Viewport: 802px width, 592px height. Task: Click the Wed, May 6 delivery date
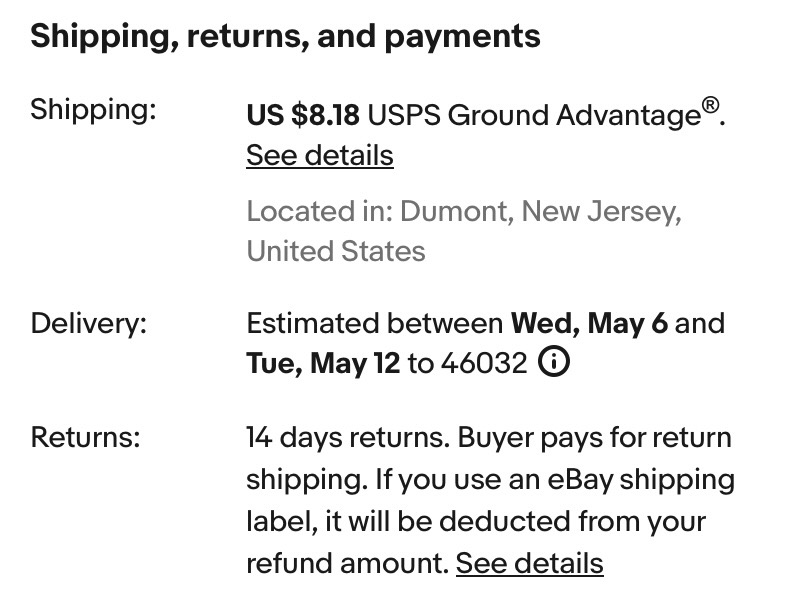coord(592,324)
